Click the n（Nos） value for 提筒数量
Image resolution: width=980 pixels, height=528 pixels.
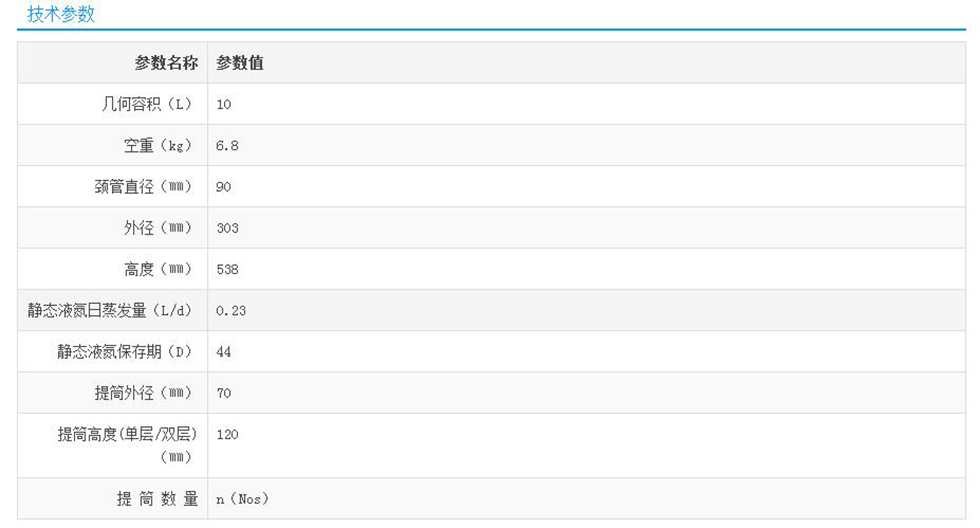click(x=242, y=499)
